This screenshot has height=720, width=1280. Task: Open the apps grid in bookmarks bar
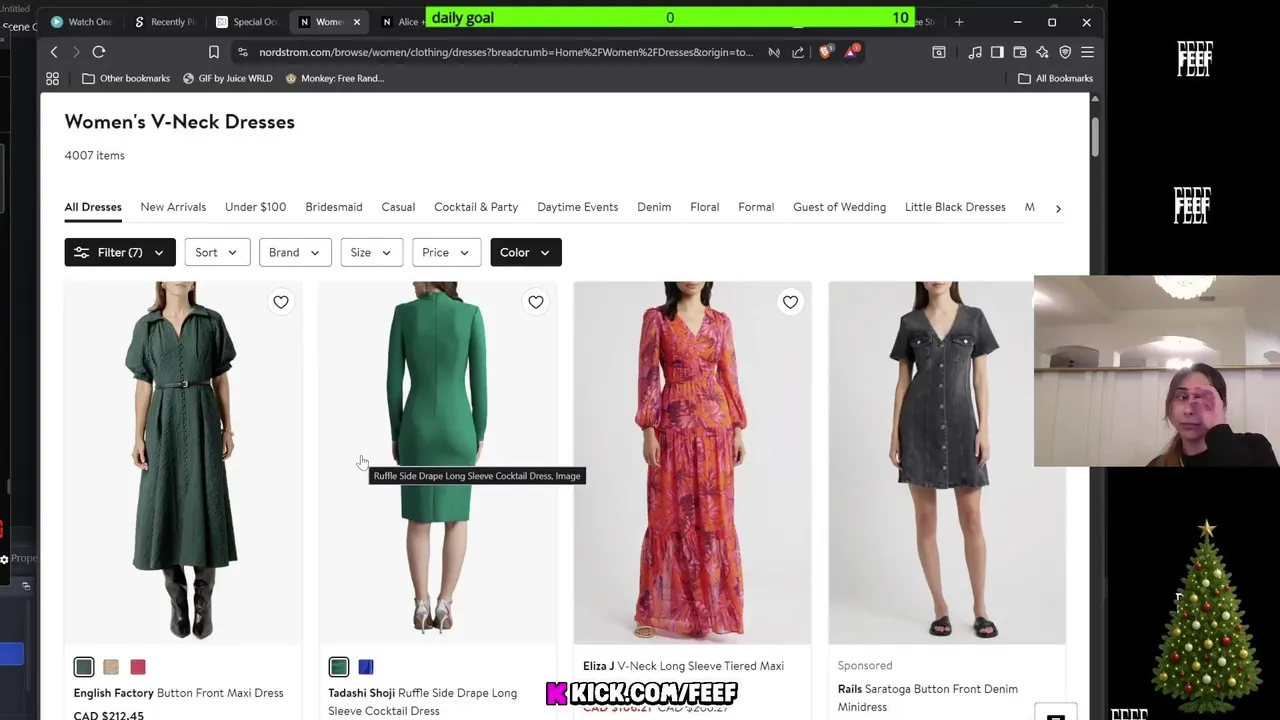53,78
